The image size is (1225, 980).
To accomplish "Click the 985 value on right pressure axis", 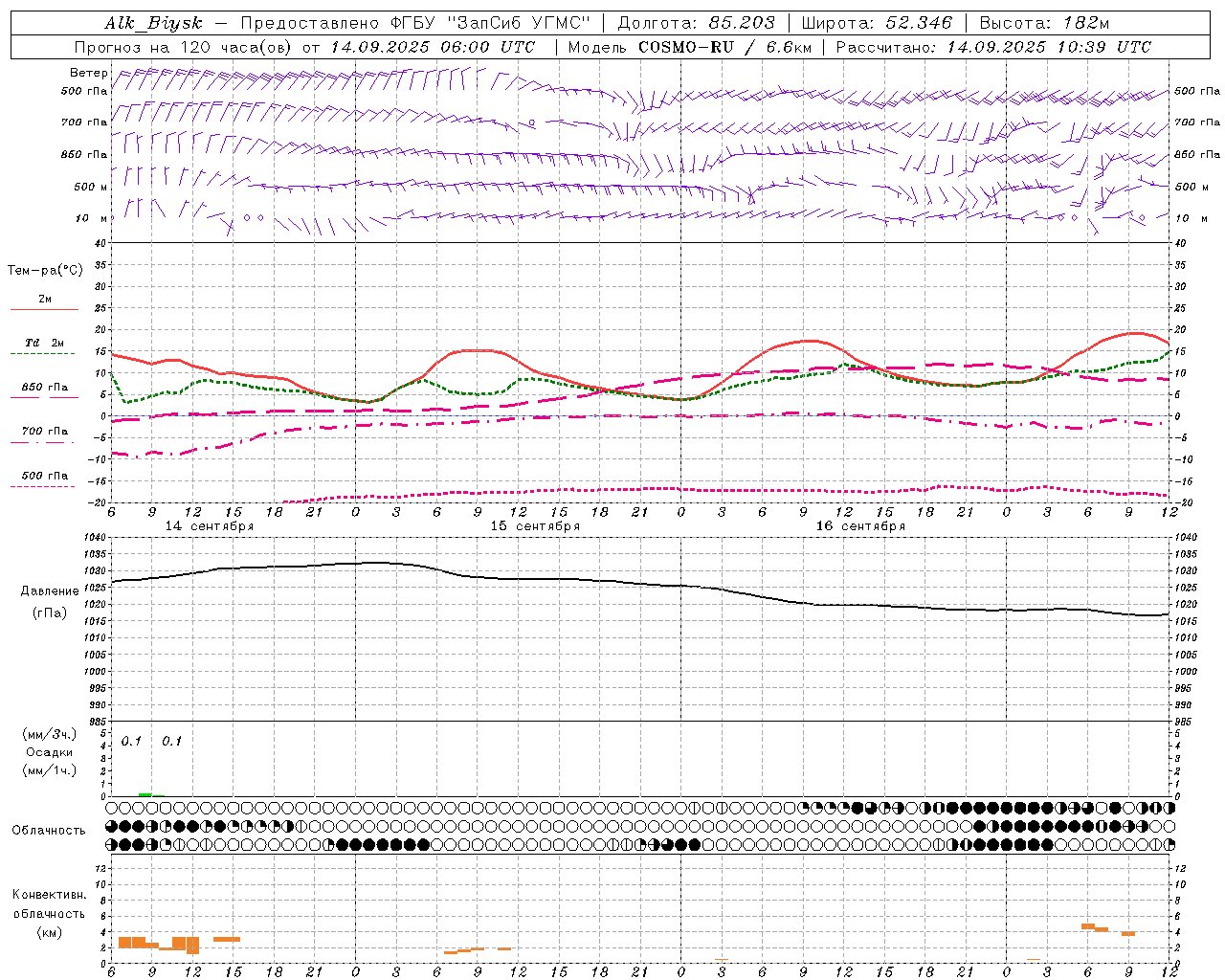I will [x=1185, y=722].
